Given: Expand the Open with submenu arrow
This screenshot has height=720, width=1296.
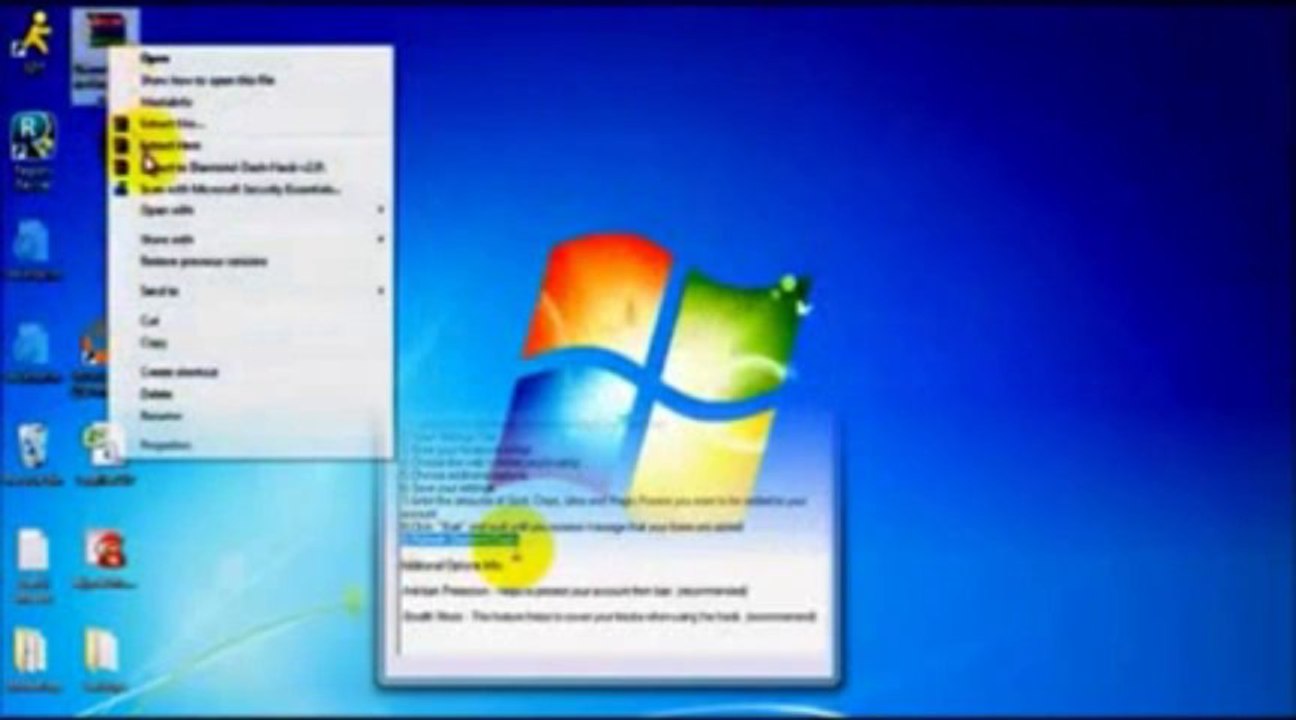Looking at the screenshot, I should pyautogui.click(x=380, y=211).
